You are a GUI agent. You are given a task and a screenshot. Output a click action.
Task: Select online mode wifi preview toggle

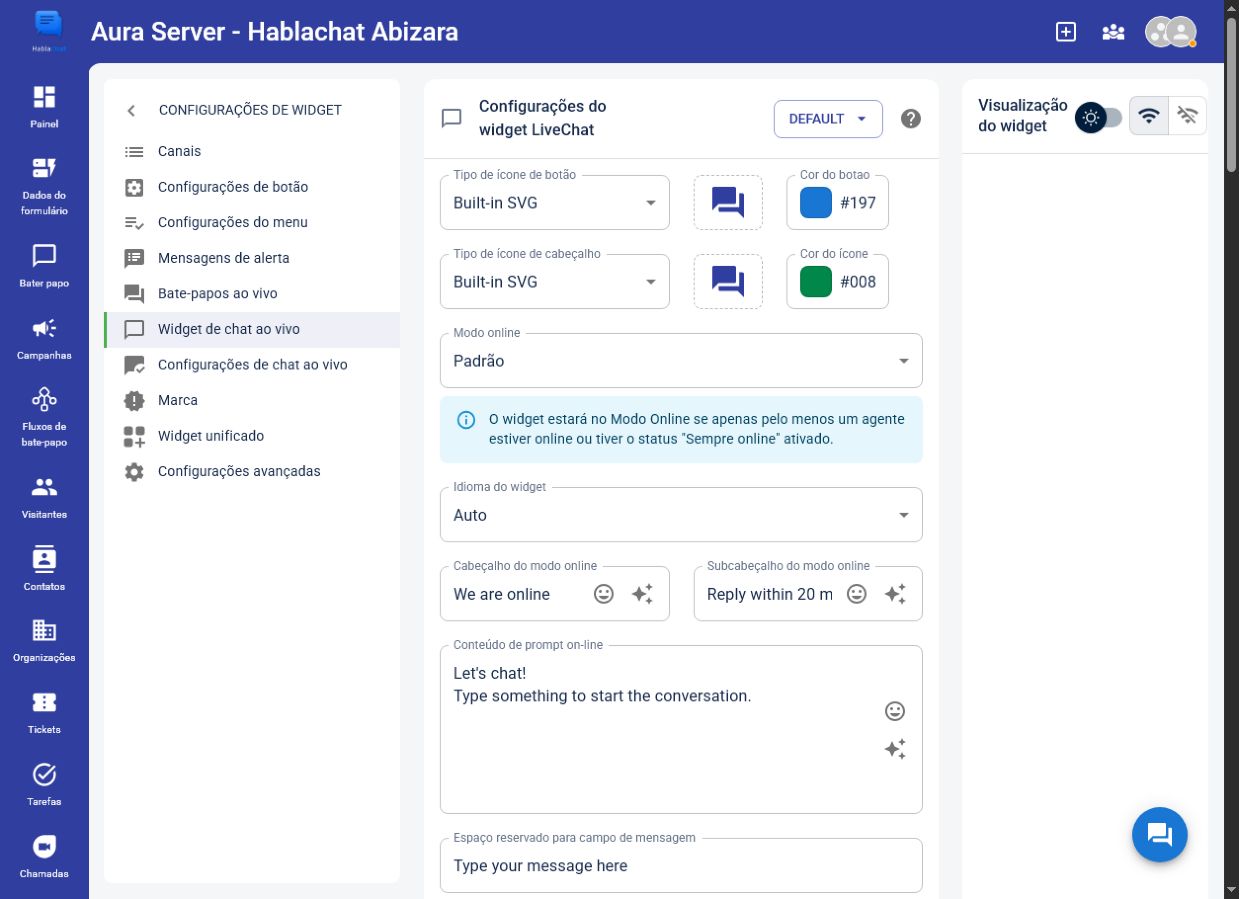click(1149, 116)
